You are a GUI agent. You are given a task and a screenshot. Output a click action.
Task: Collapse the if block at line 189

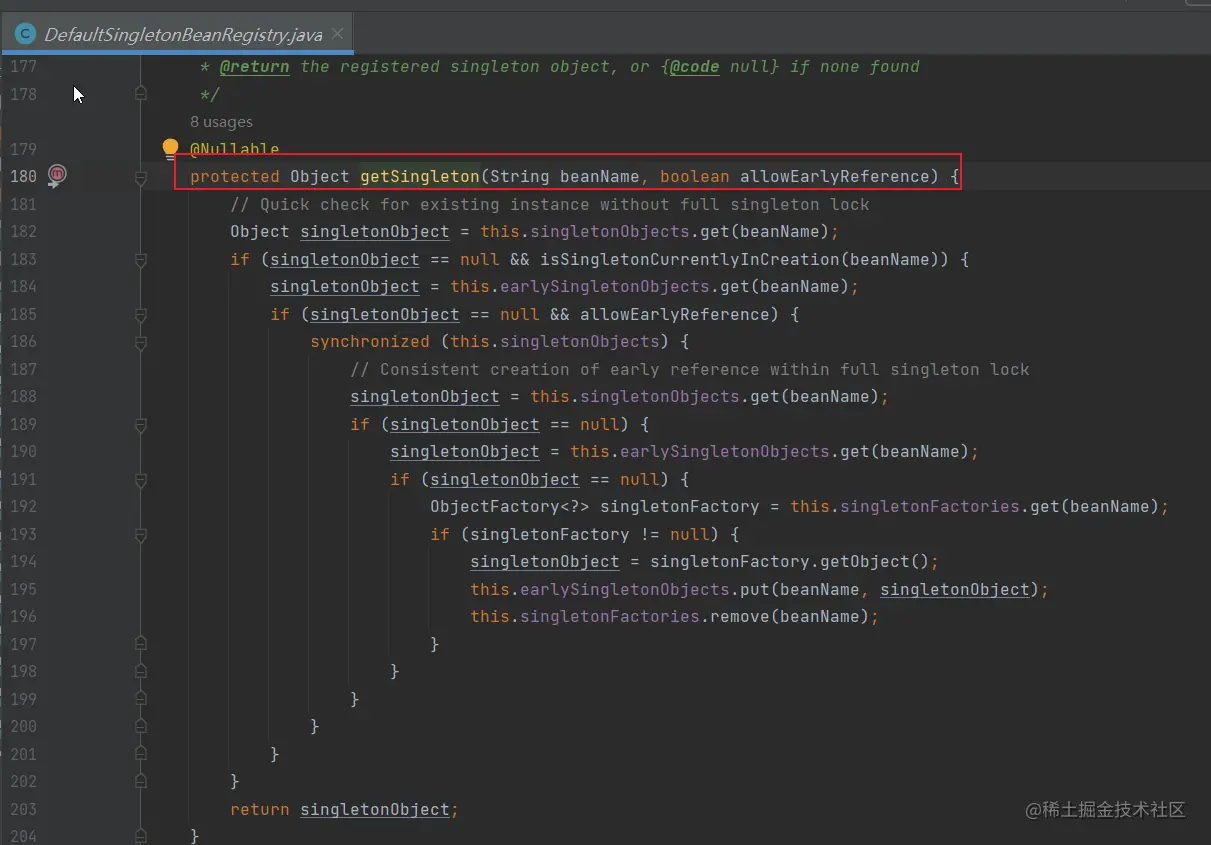pyautogui.click(x=141, y=425)
